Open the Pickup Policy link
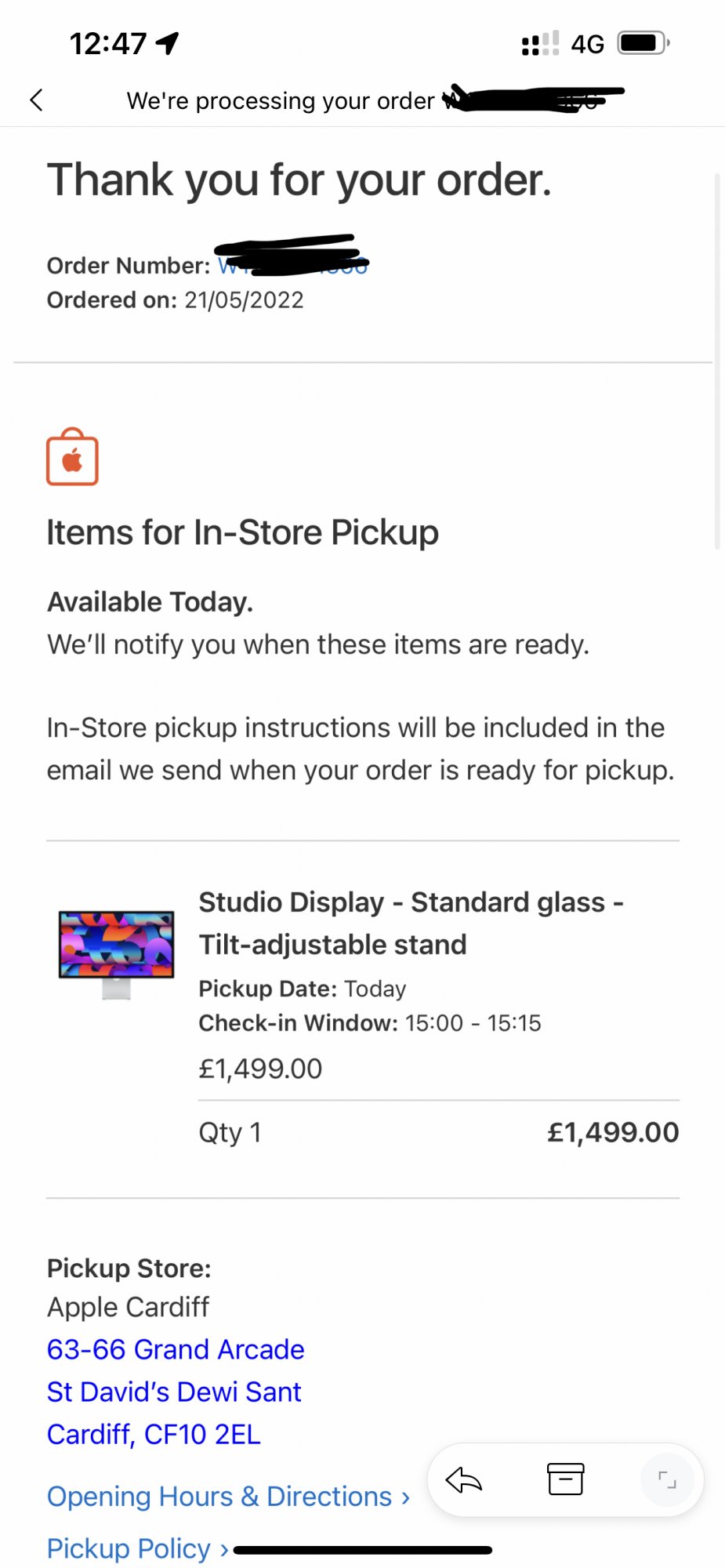The image size is (725, 1568). pos(137,1548)
